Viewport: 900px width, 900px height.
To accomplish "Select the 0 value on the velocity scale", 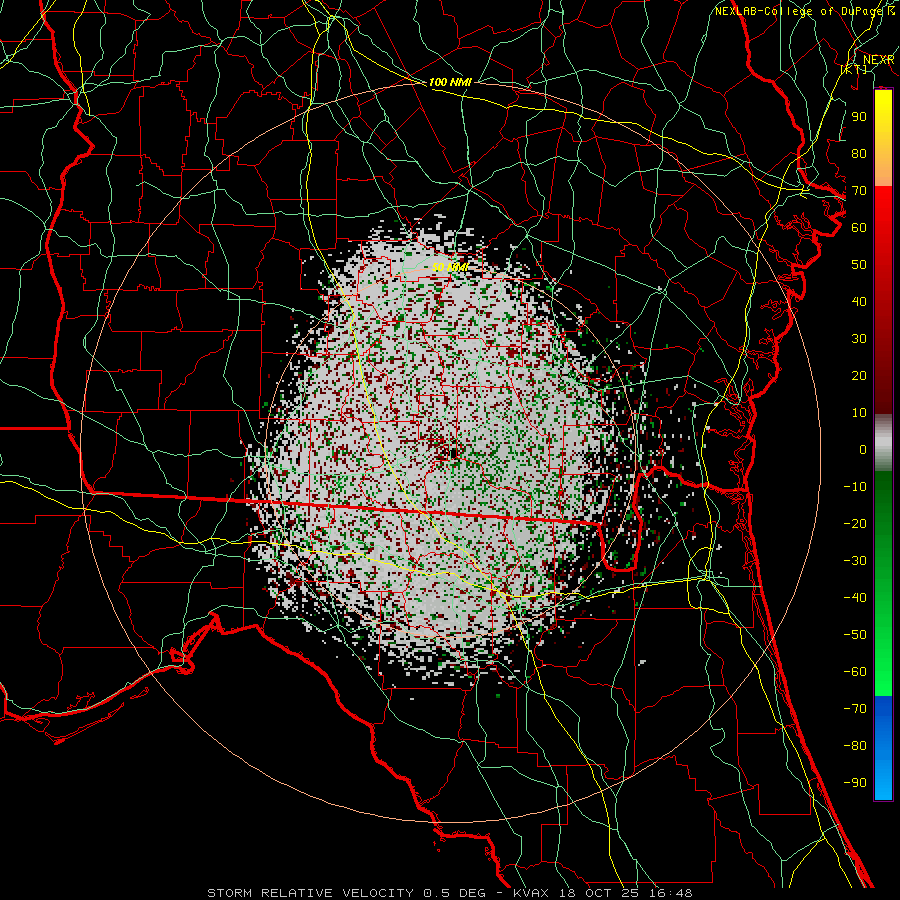I will pos(863,450).
